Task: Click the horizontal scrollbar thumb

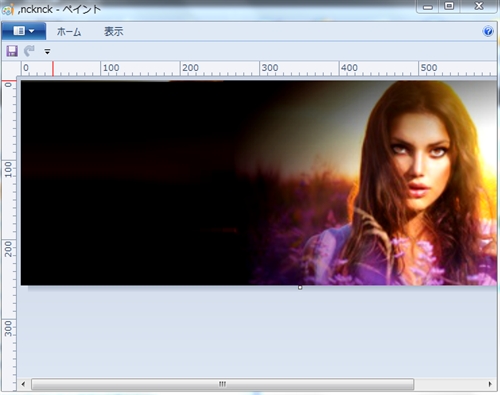Action: tap(223, 384)
